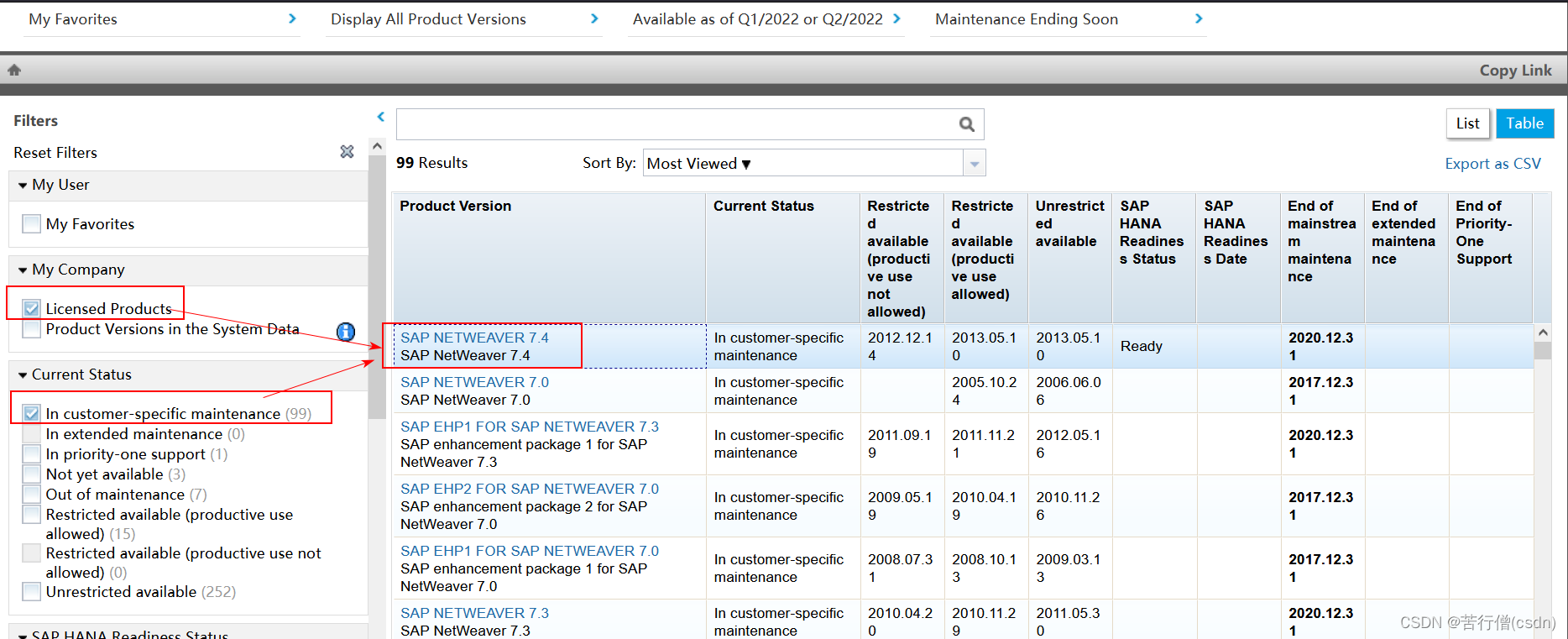Click the Current Status column header
This screenshot has height=639, width=1568.
tap(783, 258)
